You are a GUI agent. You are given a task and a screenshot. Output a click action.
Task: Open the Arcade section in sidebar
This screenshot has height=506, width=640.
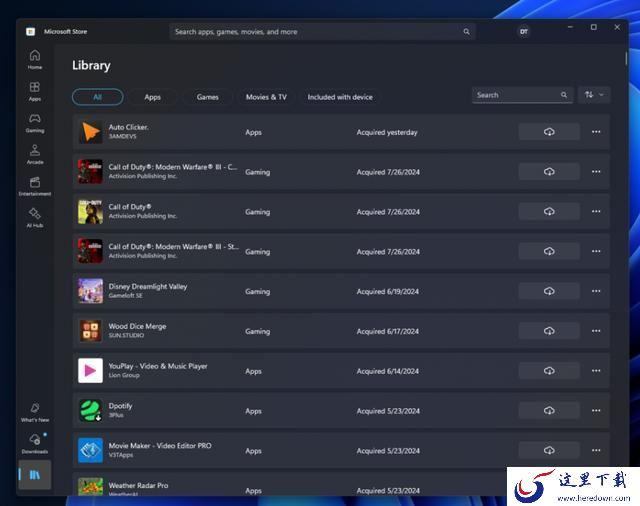35,155
